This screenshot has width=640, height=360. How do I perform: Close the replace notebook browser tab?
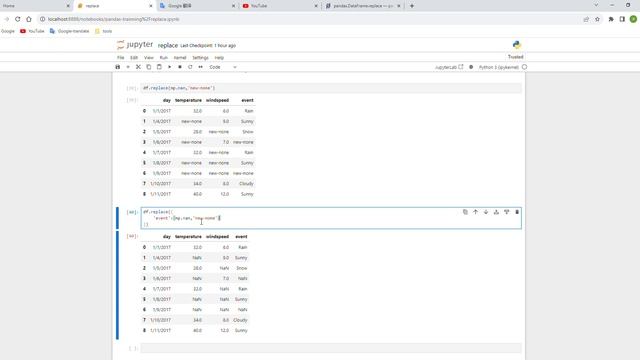151,6
